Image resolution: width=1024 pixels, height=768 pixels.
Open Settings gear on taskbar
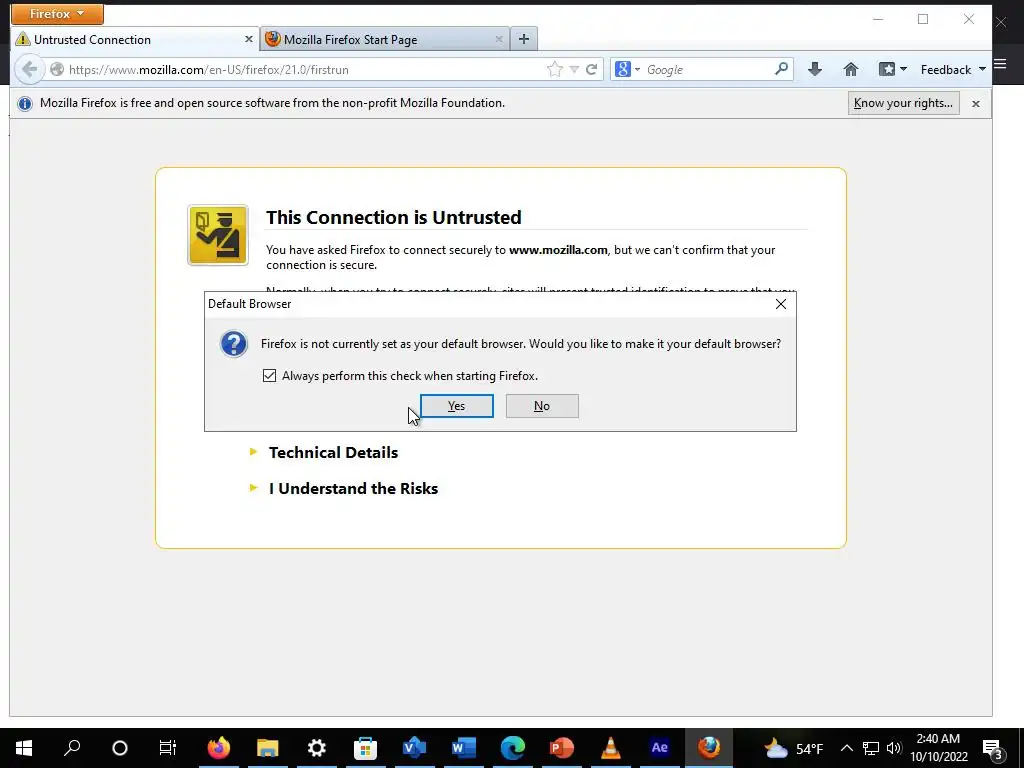pos(317,748)
